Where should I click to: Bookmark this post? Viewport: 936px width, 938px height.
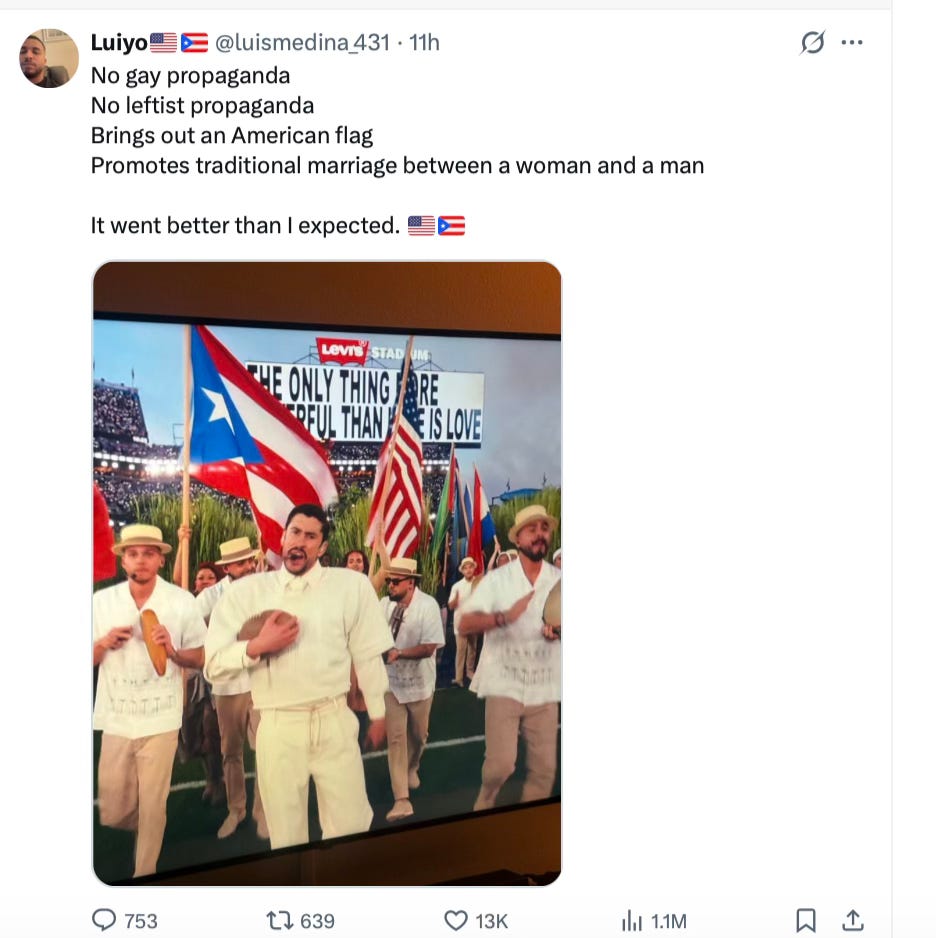(805, 920)
